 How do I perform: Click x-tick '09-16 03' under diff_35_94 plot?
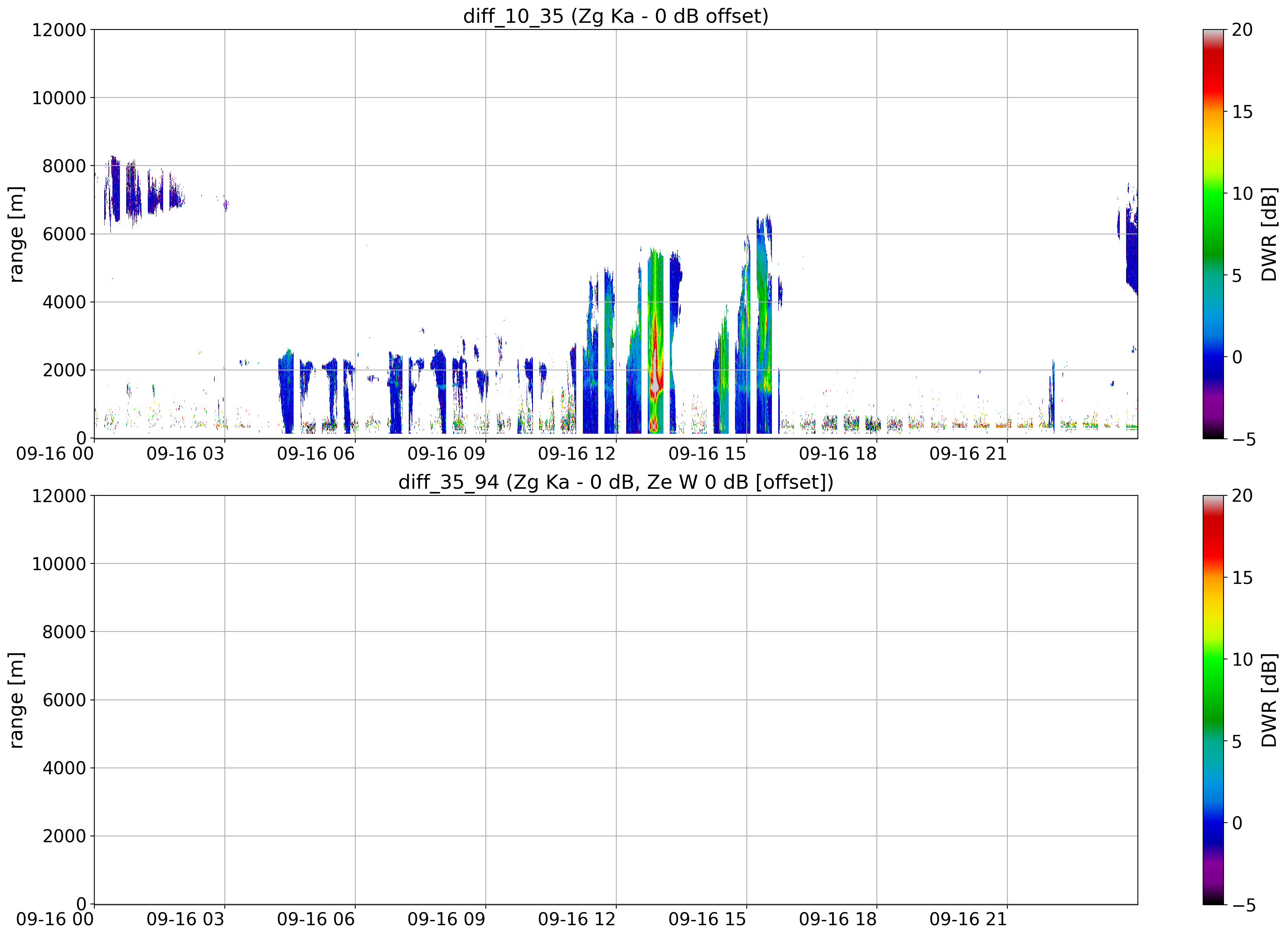[x=186, y=919]
